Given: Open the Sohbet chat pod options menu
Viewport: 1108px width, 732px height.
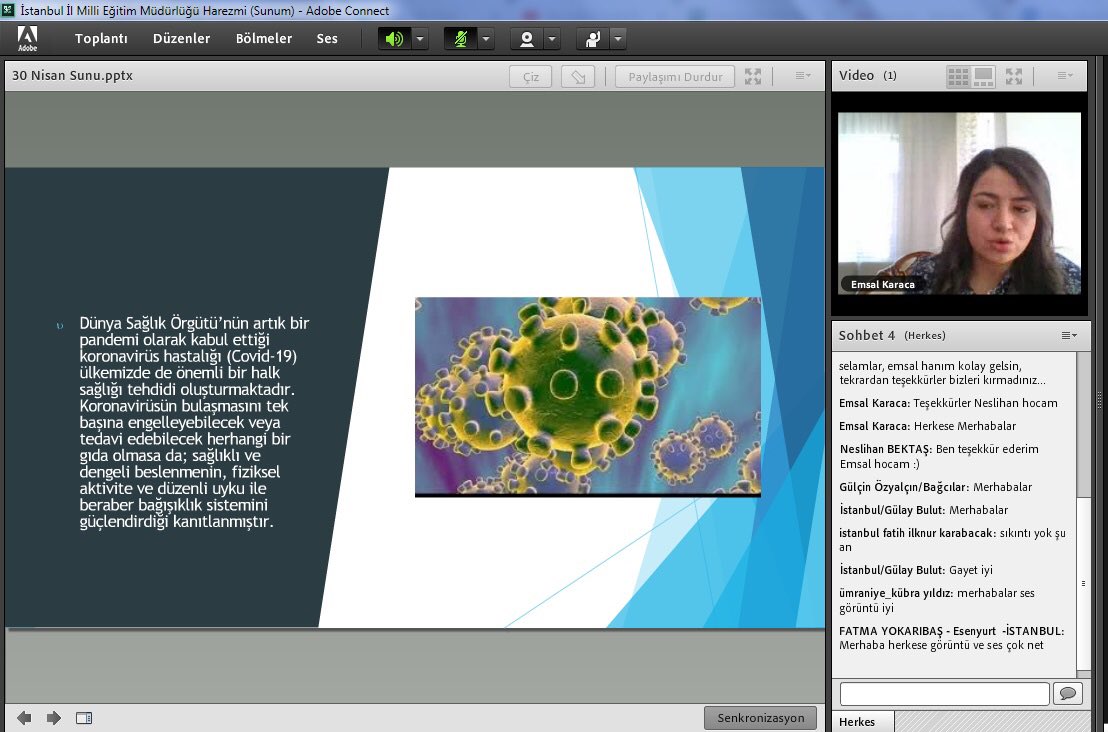Looking at the screenshot, I should click(x=1069, y=336).
